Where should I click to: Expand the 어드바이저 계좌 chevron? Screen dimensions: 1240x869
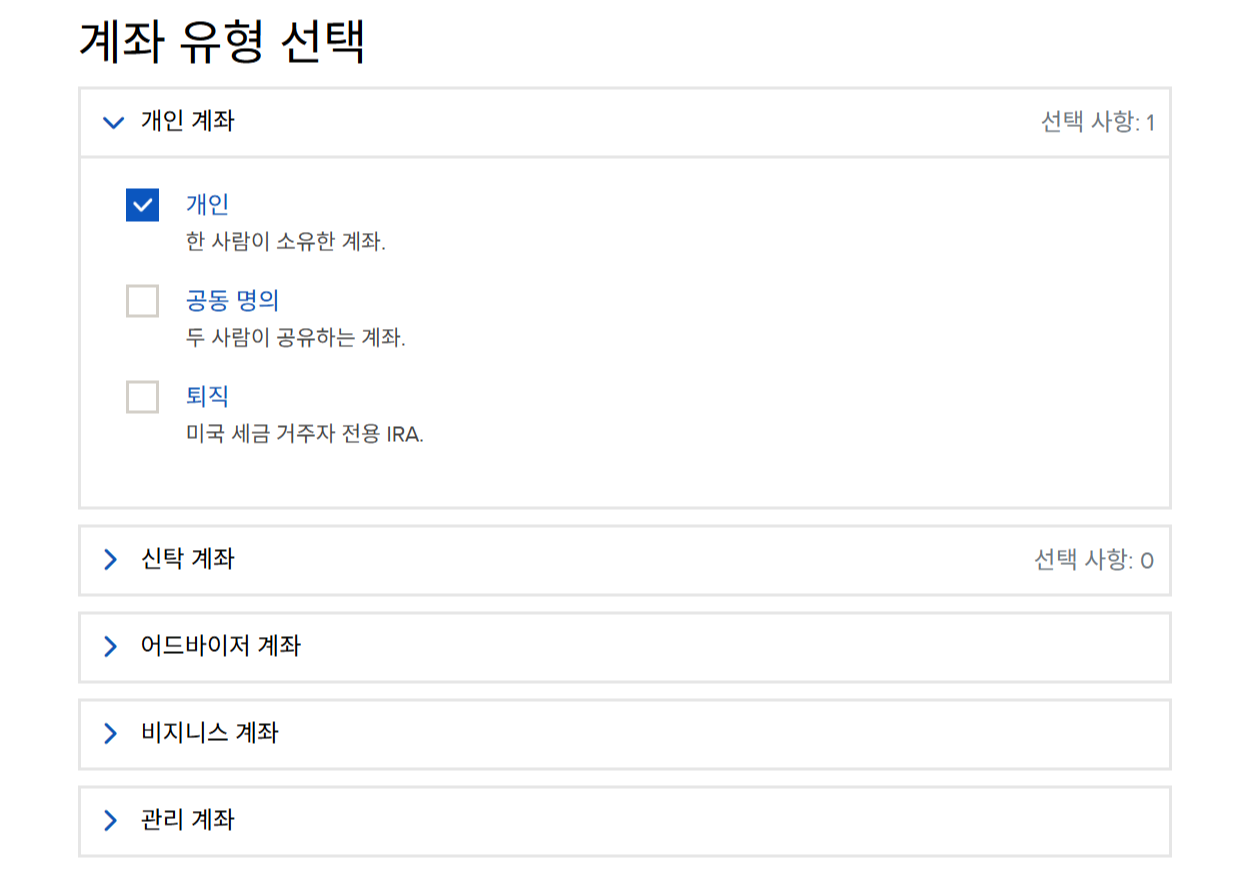110,647
